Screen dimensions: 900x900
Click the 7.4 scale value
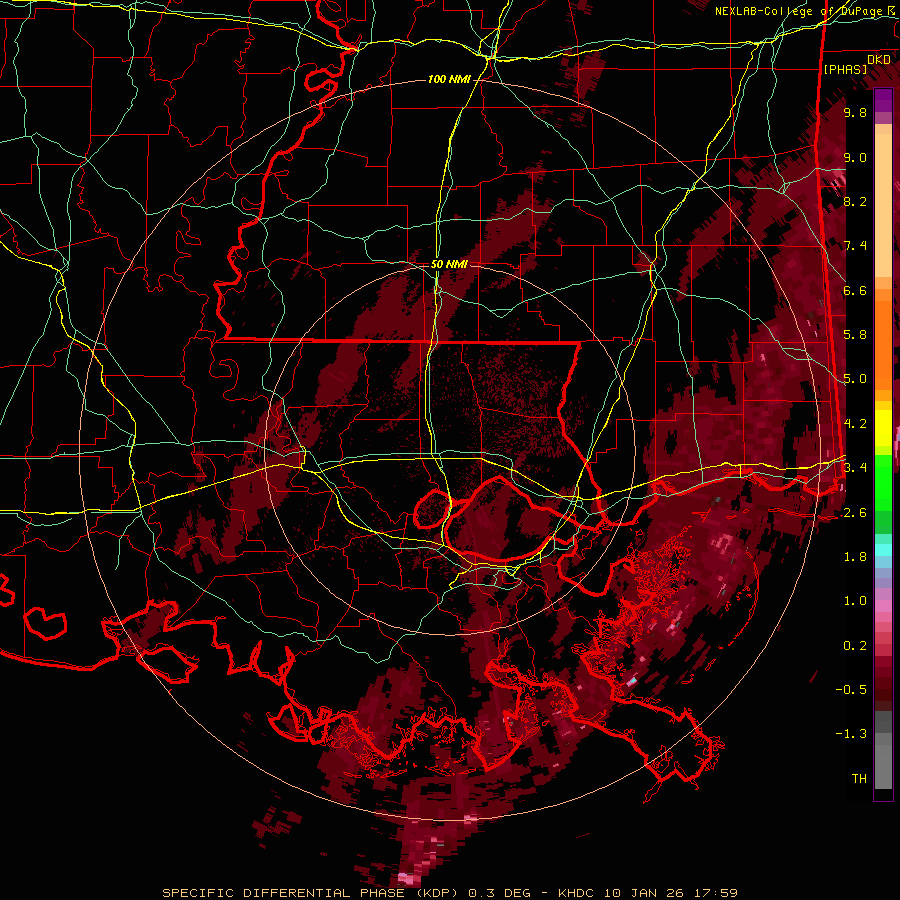(x=855, y=246)
